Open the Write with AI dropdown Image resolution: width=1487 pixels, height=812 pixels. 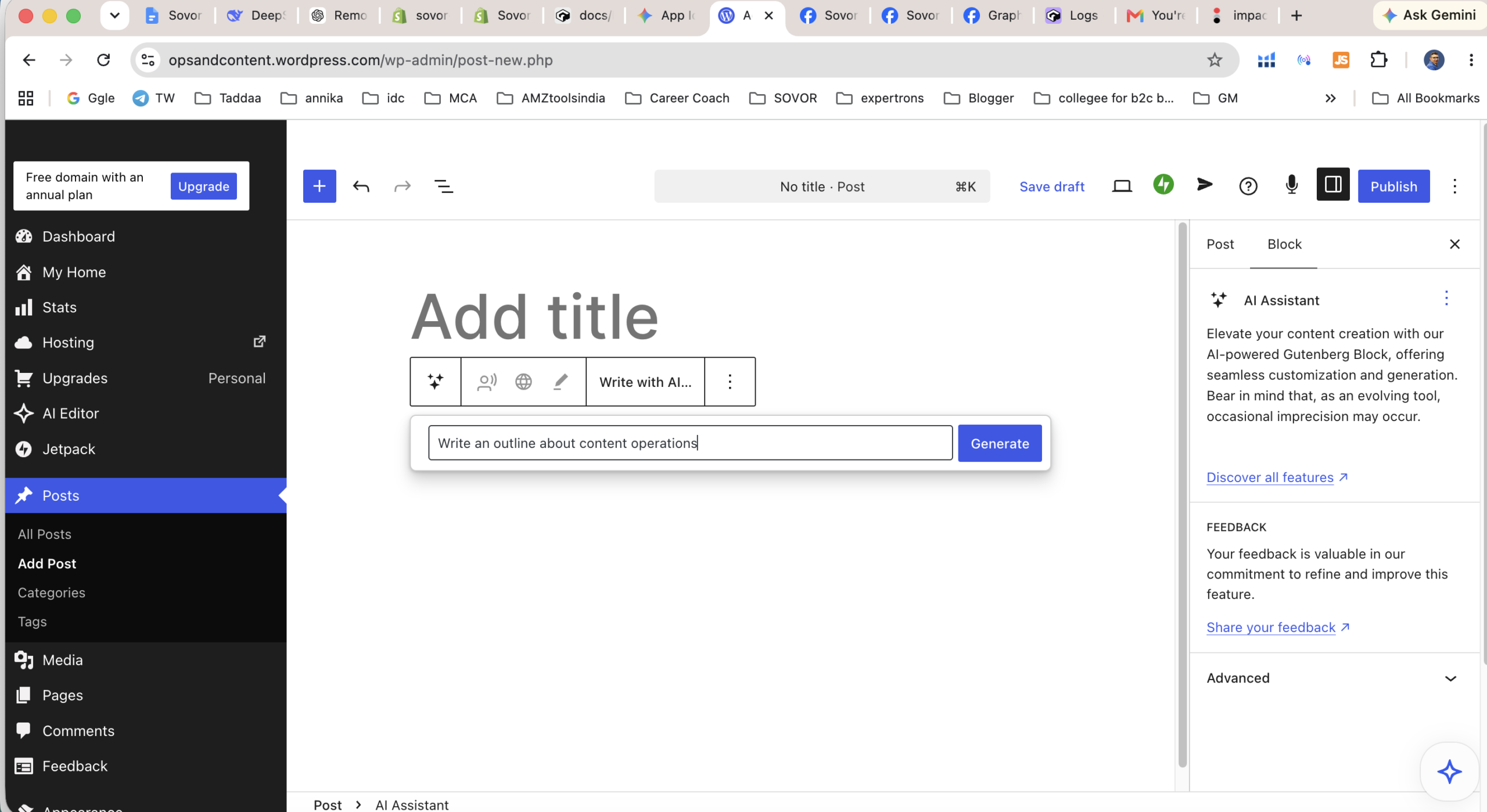[645, 382]
